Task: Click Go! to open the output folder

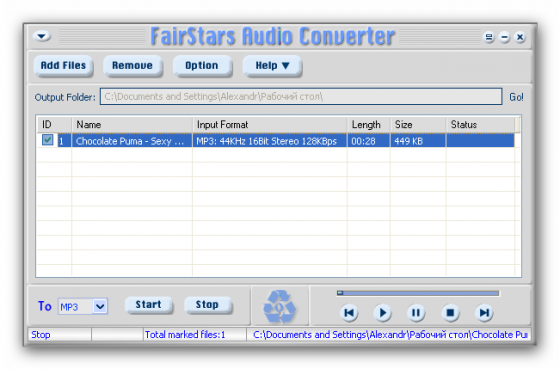Action: (x=516, y=97)
